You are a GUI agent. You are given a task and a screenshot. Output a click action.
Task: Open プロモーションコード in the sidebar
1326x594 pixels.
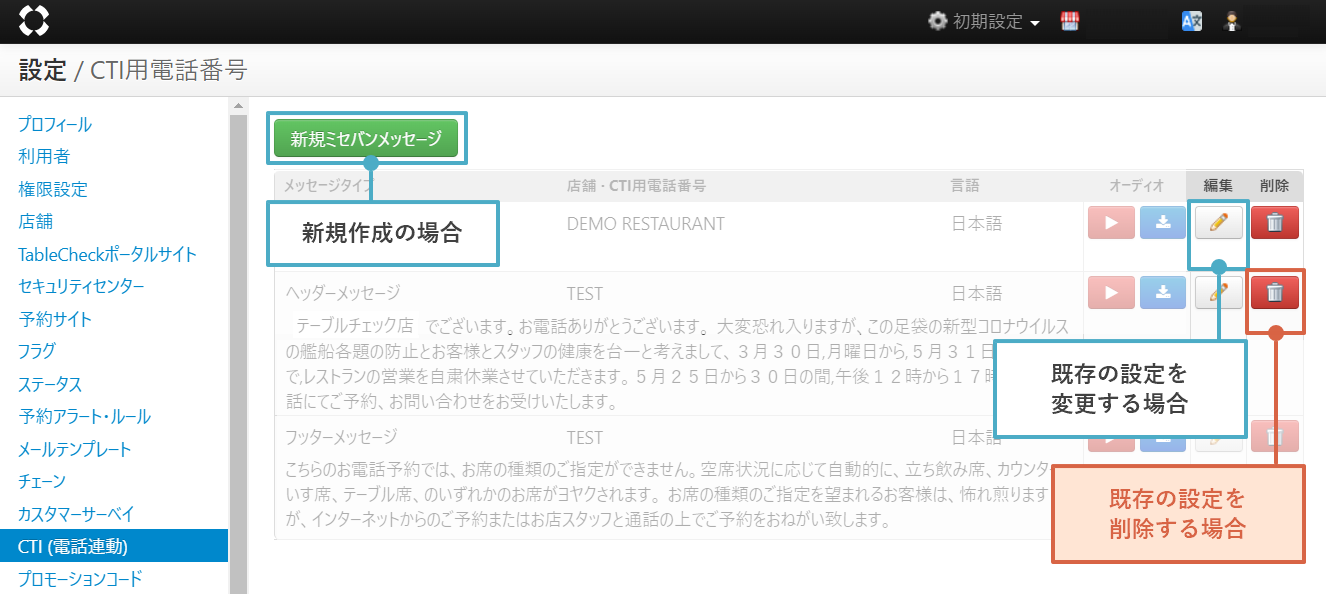click(x=80, y=578)
